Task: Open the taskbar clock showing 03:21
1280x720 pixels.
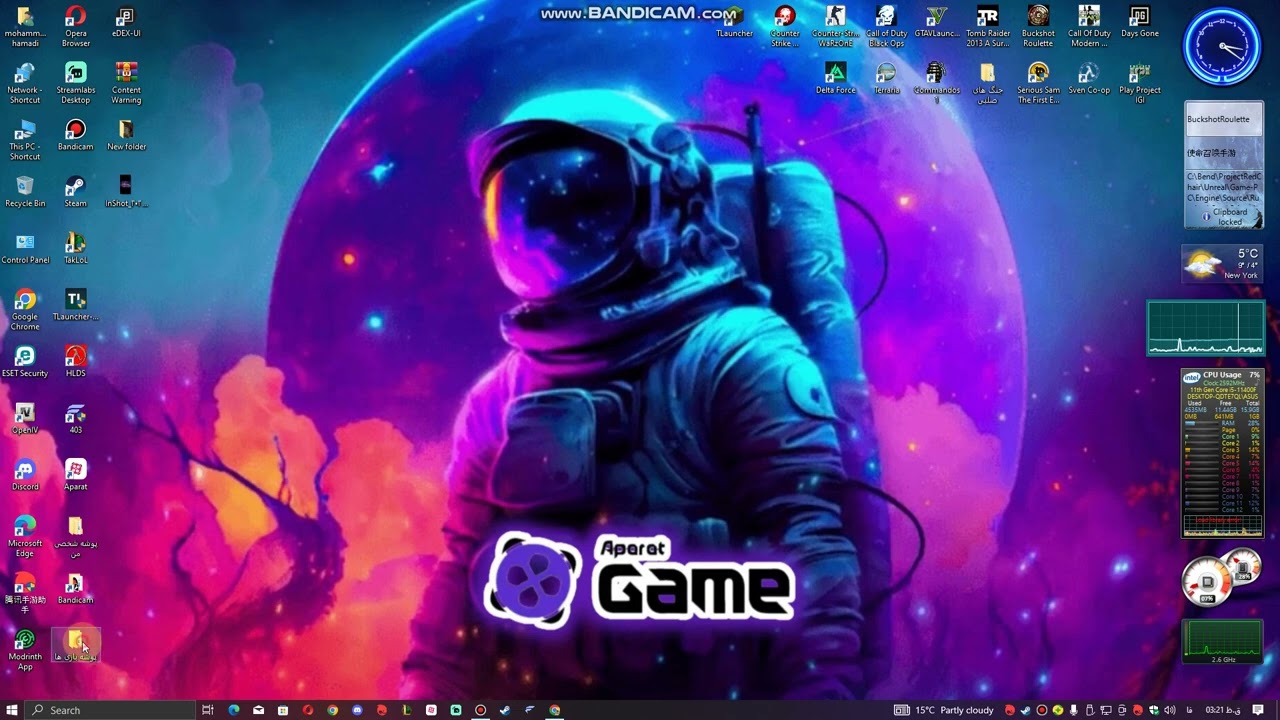Action: (x=1223, y=710)
